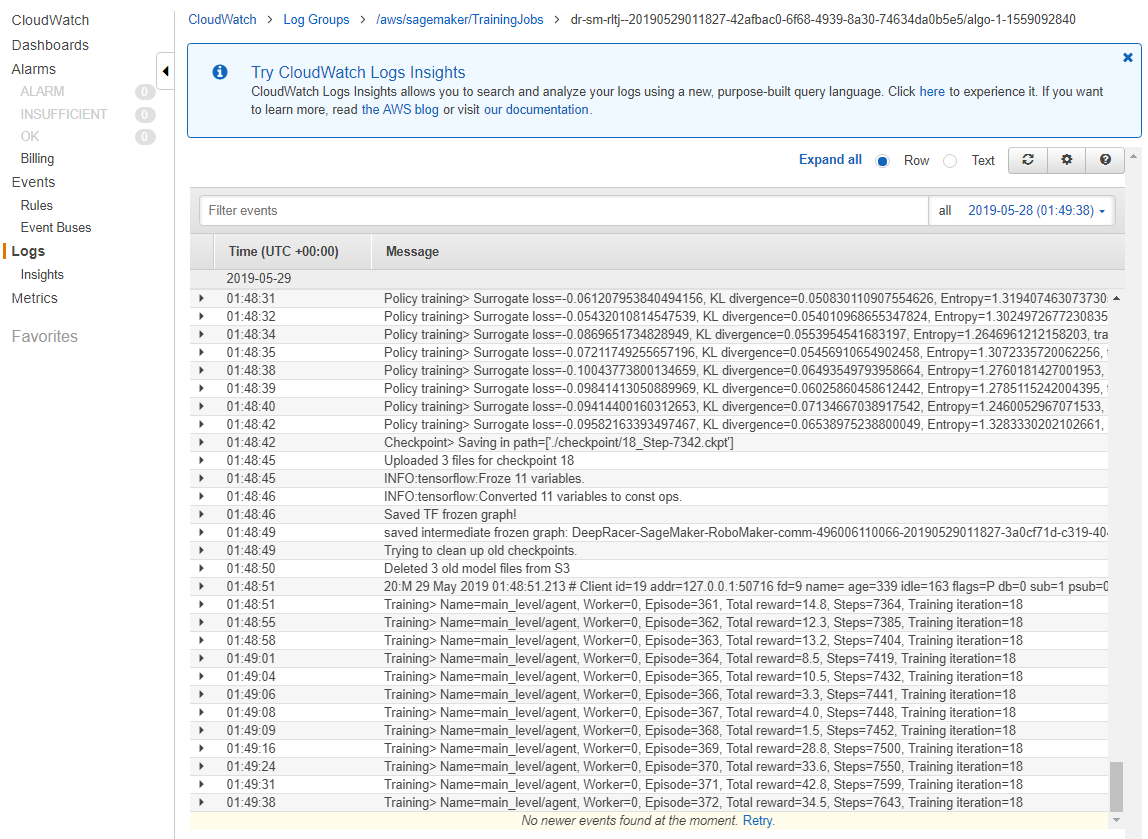Image resolution: width=1148 pixels, height=839 pixels.
Task: Filter alarms by ALARM state
Action: click(42, 92)
